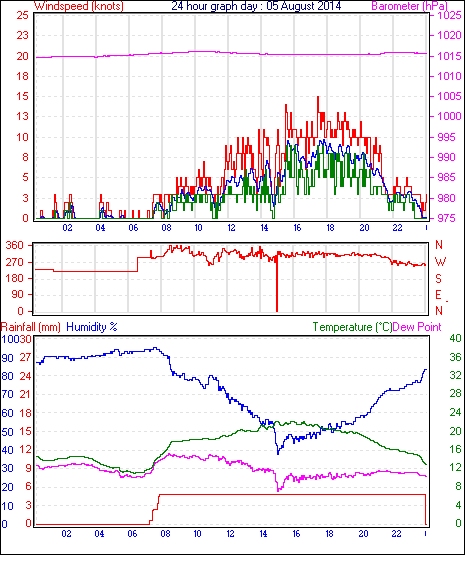Click the W compass label beside direction chart
Screen dimensions: 465x563
point(440,262)
